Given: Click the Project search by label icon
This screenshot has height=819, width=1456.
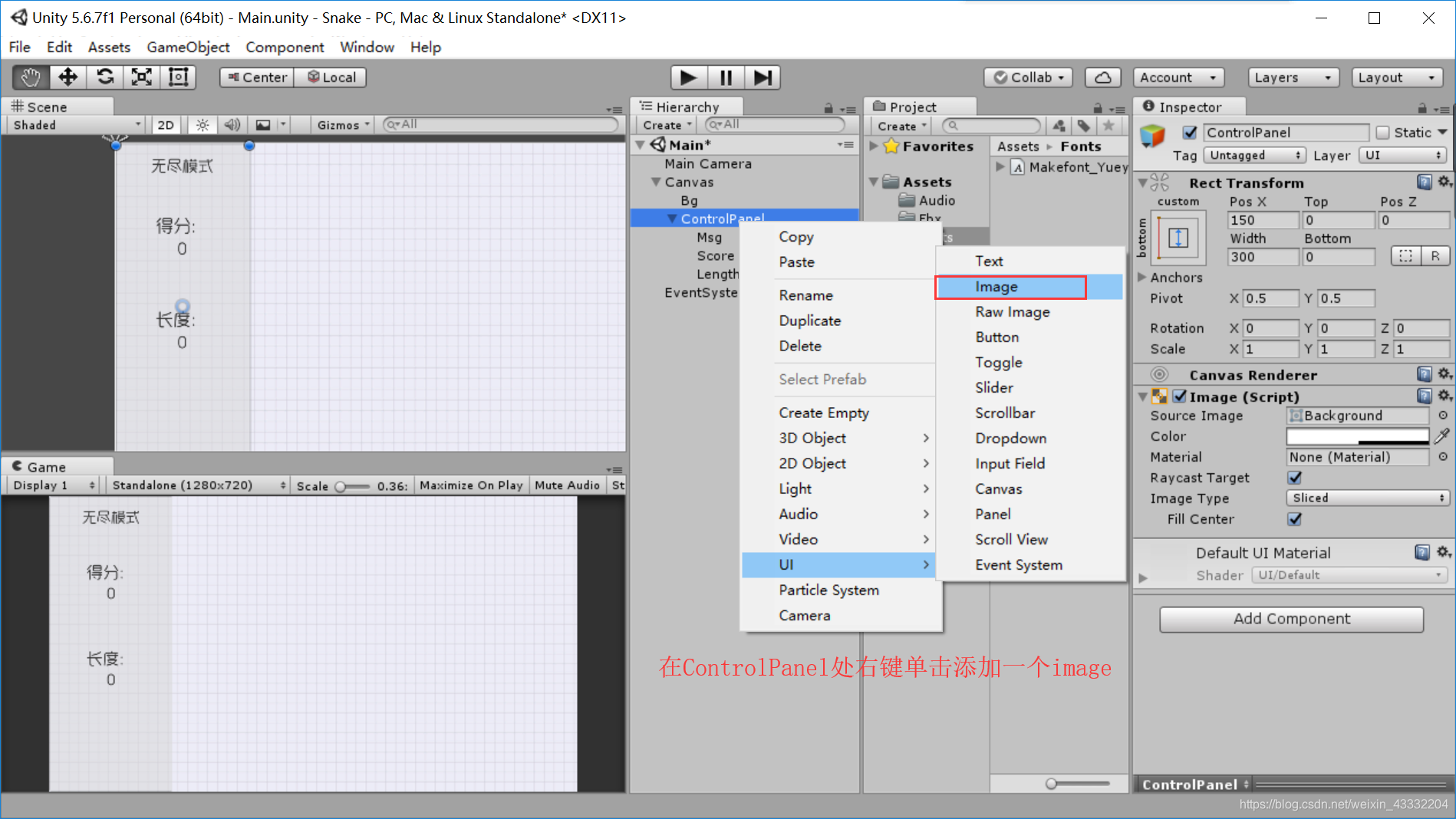Looking at the screenshot, I should coord(1083,126).
